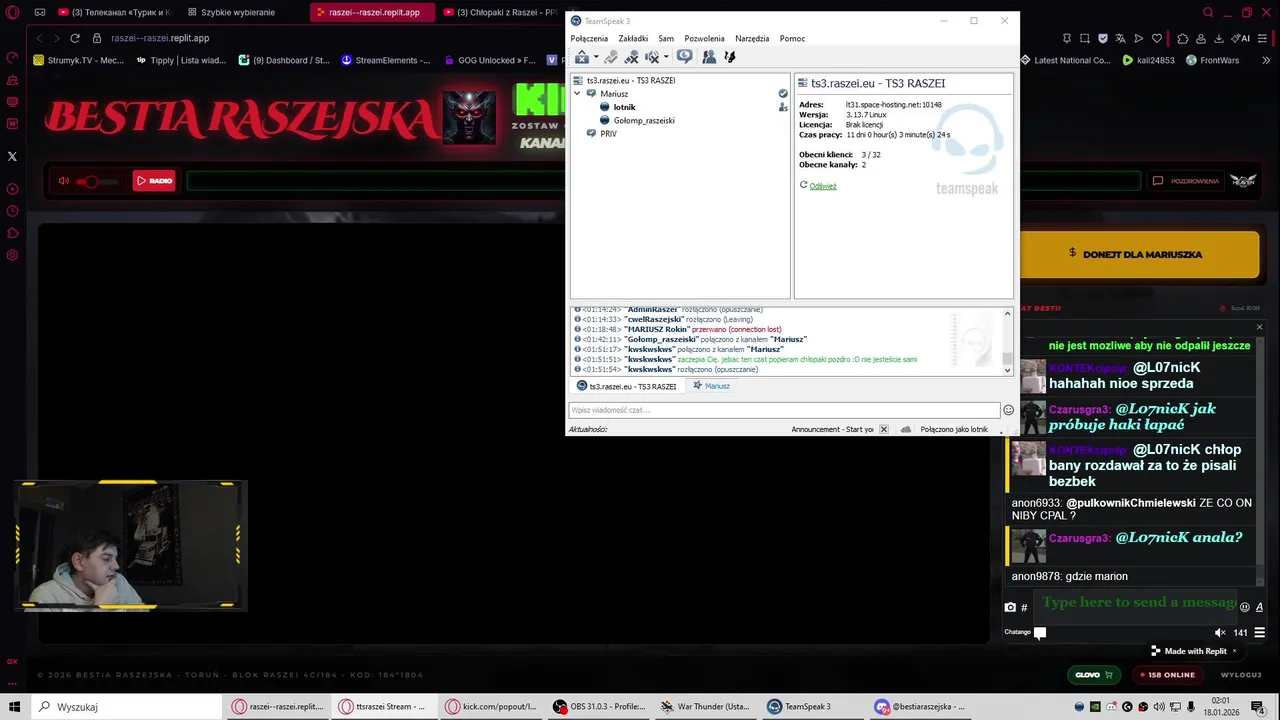Click the WYLOGUJ logout button

[x=1240, y=675]
